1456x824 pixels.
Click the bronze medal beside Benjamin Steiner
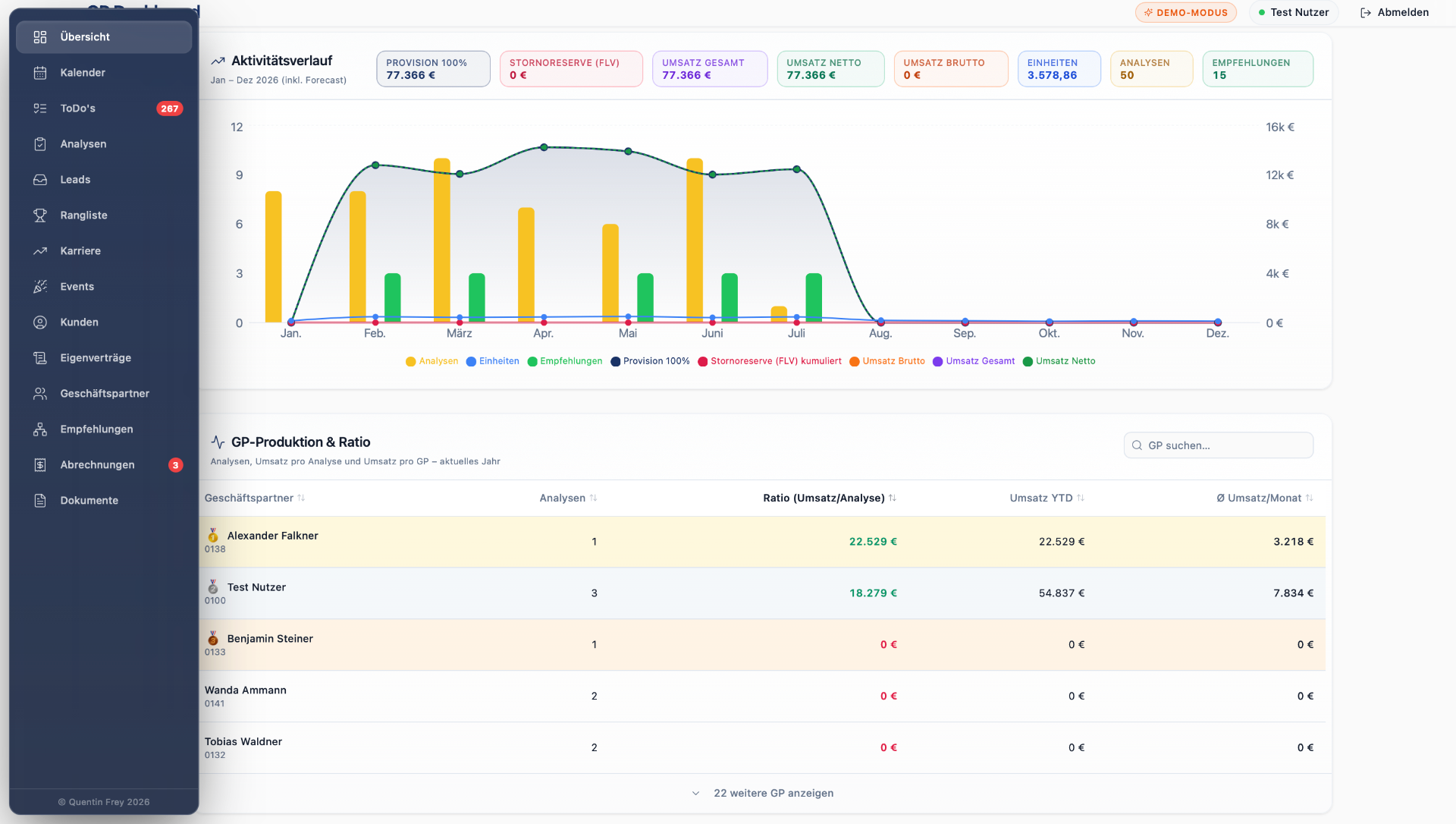[x=213, y=639]
